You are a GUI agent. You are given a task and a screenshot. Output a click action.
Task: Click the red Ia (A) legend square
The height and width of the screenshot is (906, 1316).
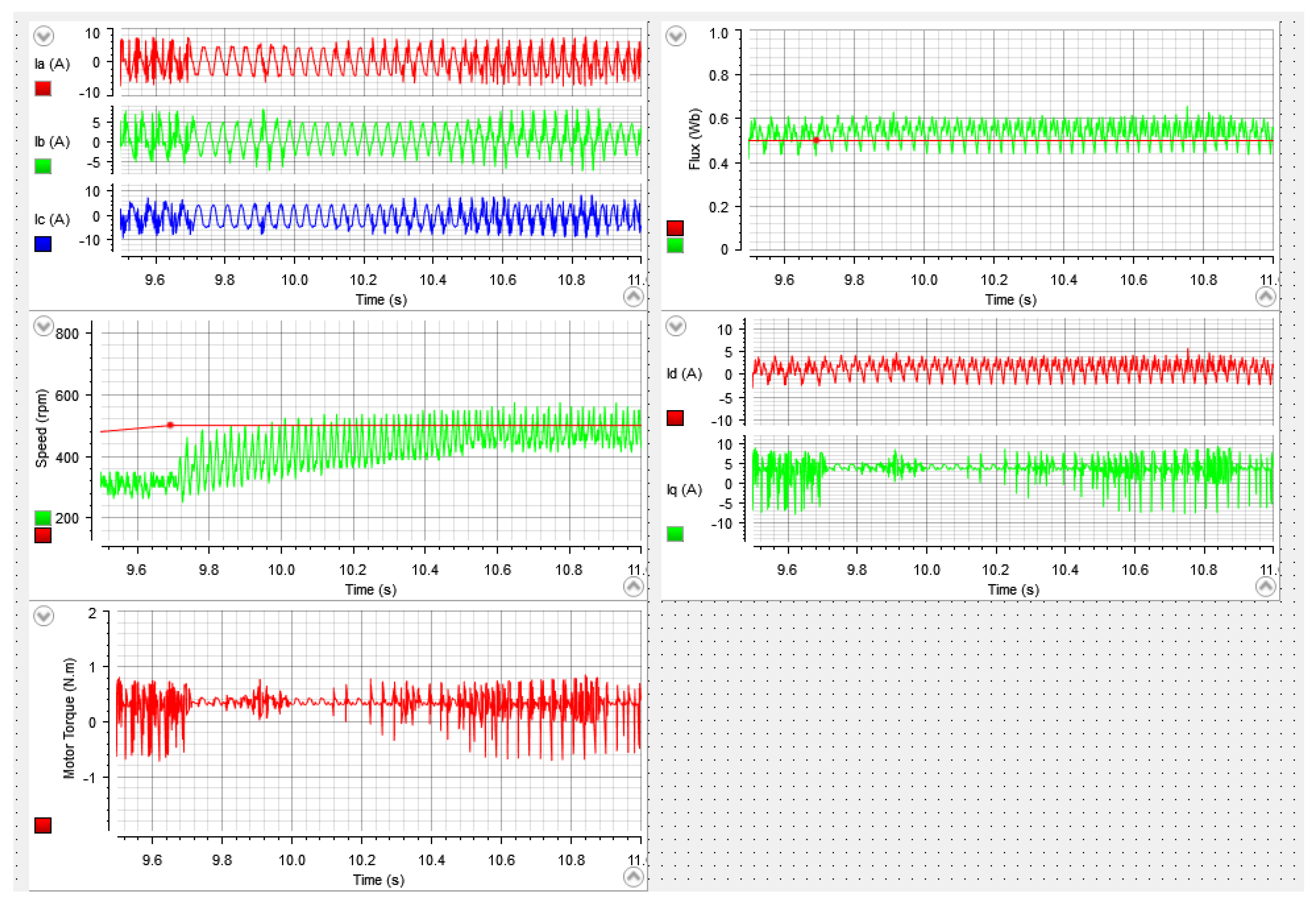point(43,89)
